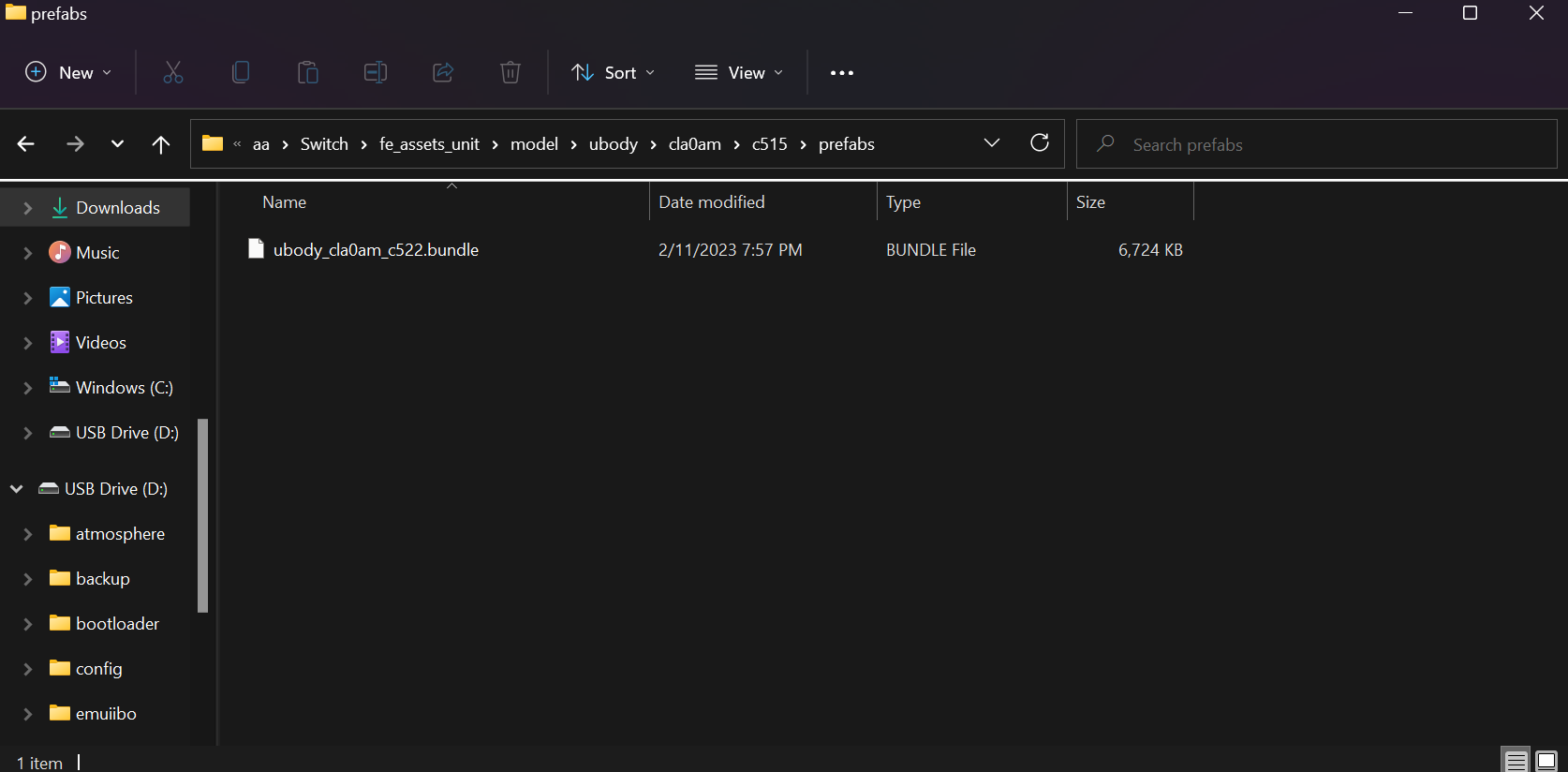Screen dimensions: 1568x772
Task: Open the config folder
Action: (x=98, y=669)
